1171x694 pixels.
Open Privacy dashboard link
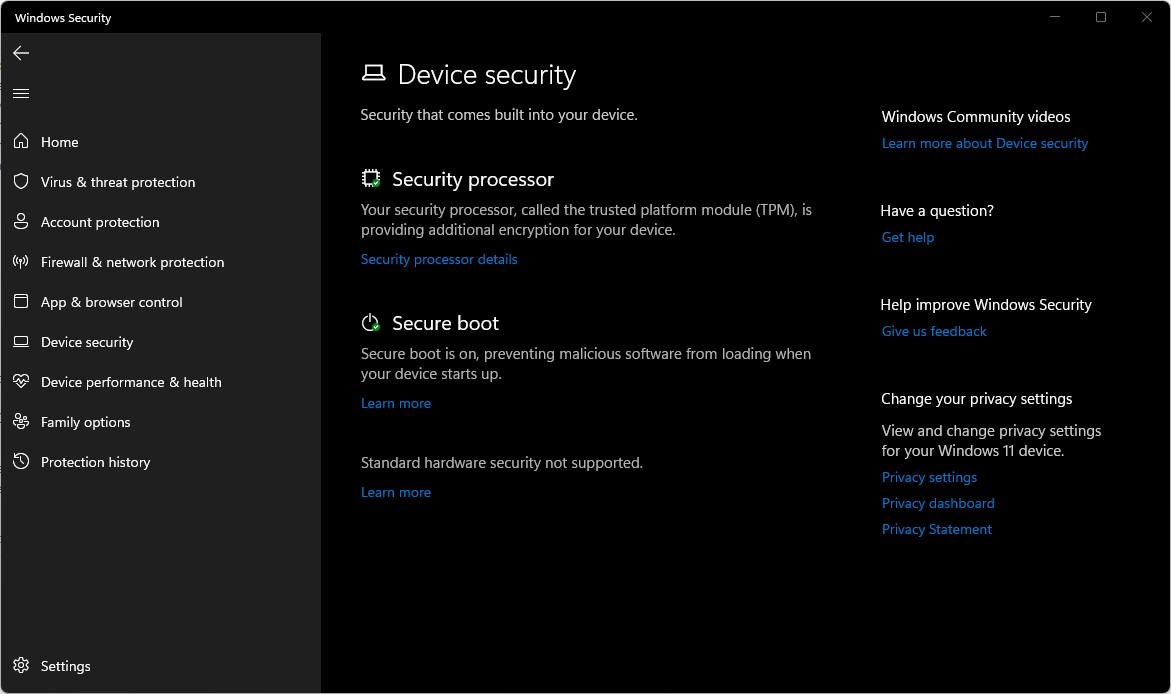pos(938,504)
